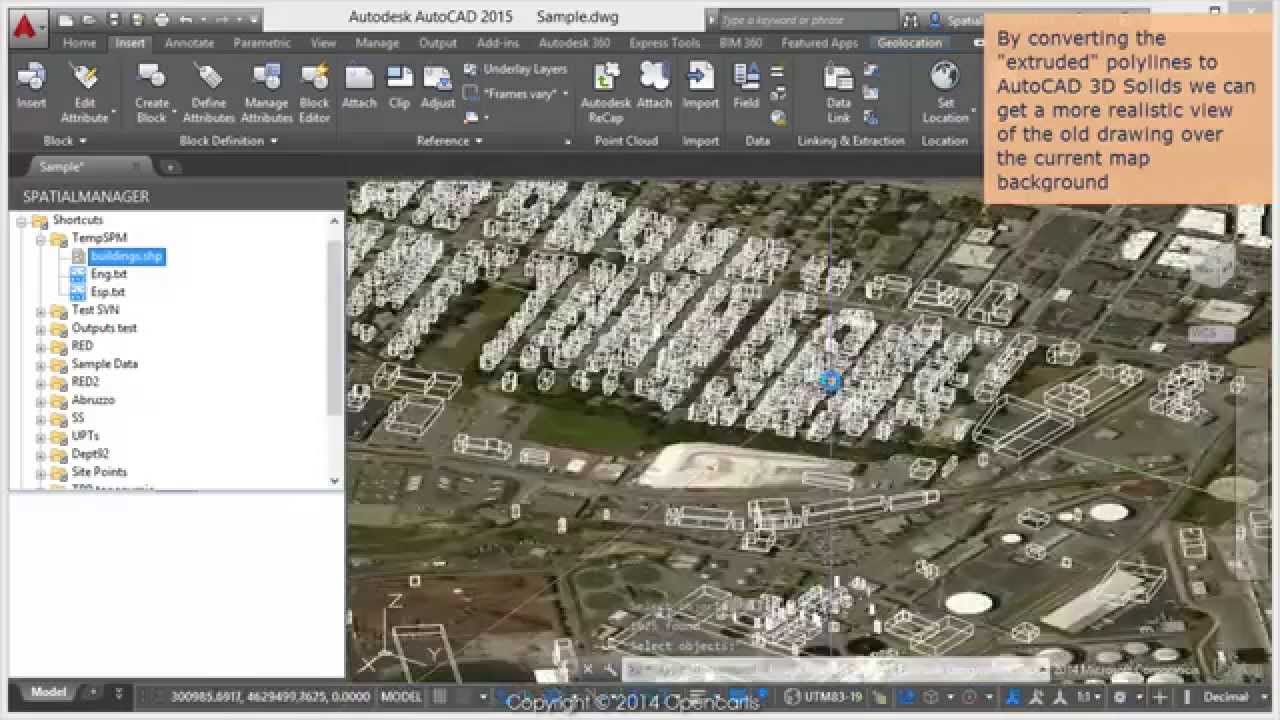Click the Model layout tab
The width and height of the screenshot is (1280, 720).
(48, 692)
